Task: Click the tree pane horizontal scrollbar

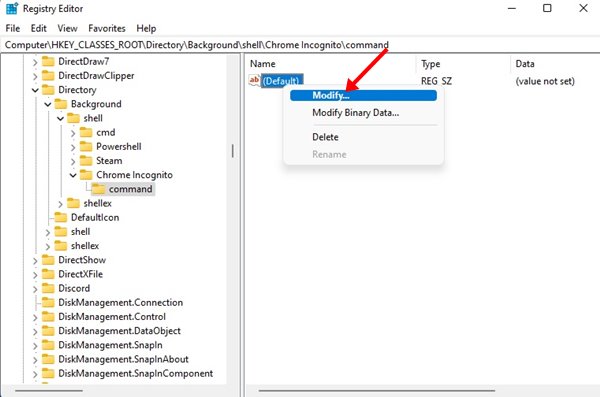Action: [49, 390]
